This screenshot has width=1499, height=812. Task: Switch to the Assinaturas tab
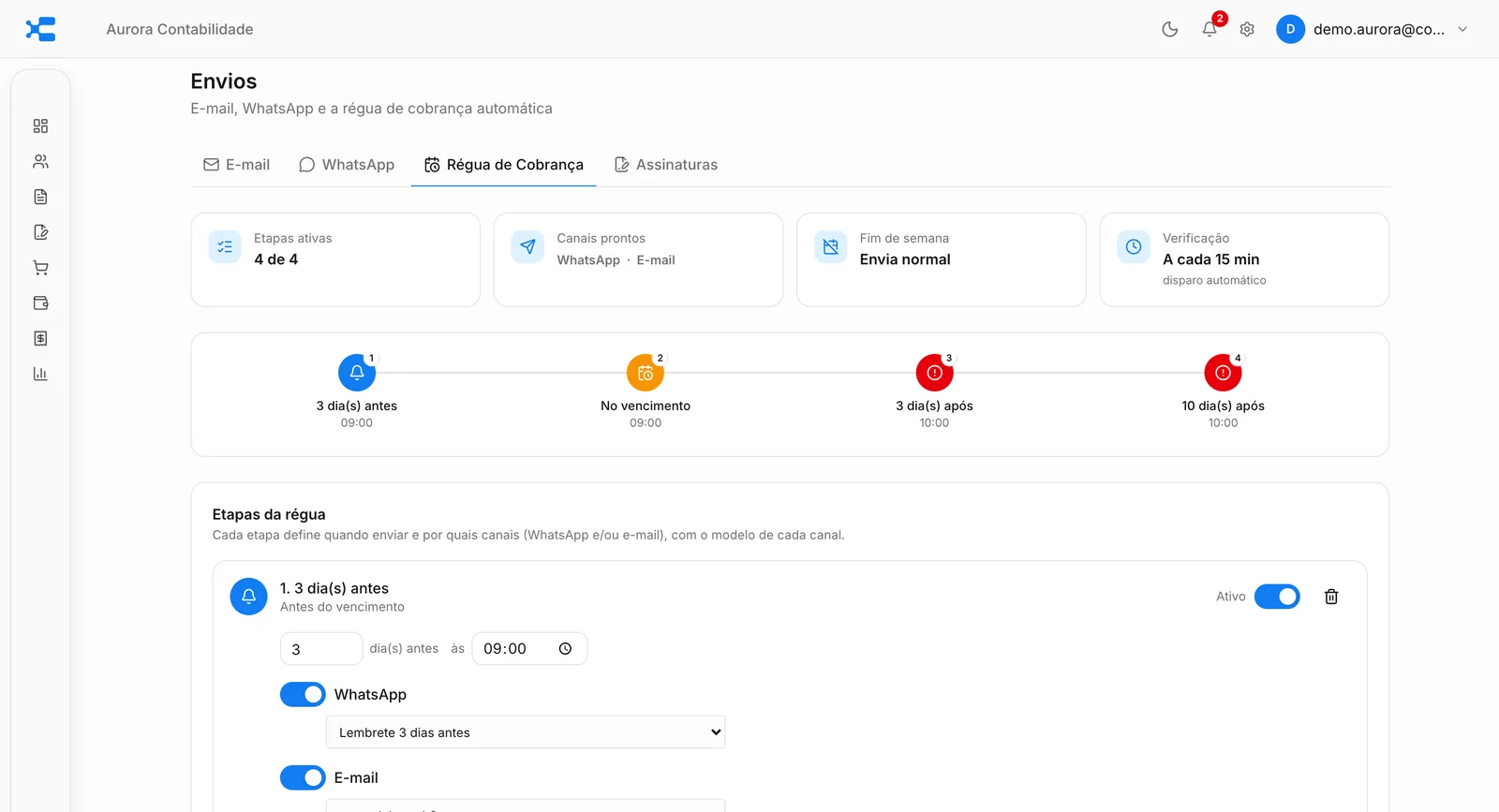(666, 165)
